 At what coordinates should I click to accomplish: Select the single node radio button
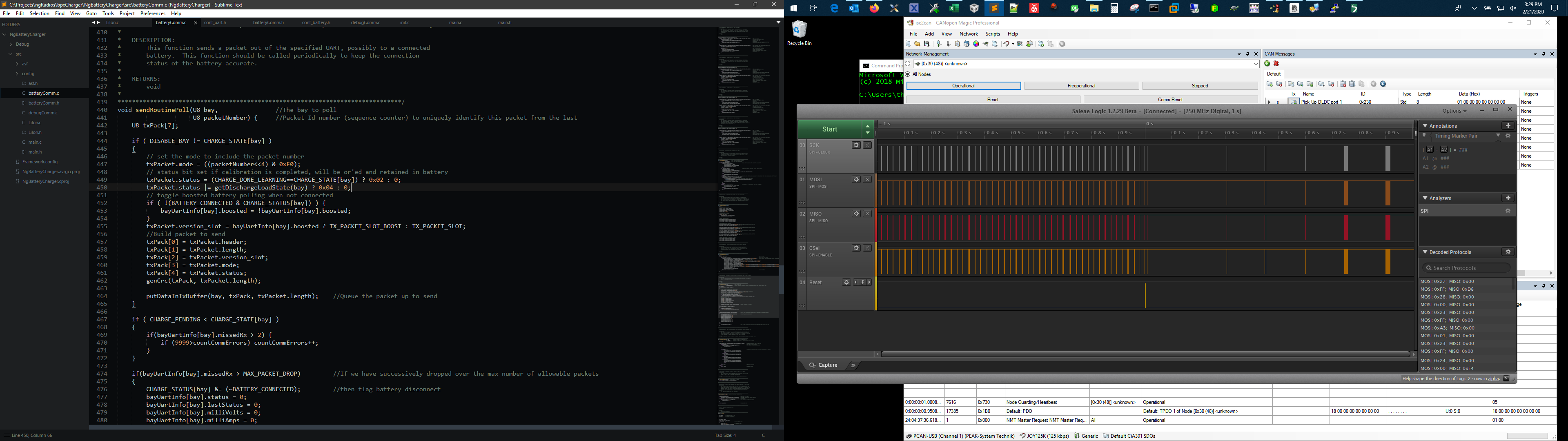[x=908, y=64]
